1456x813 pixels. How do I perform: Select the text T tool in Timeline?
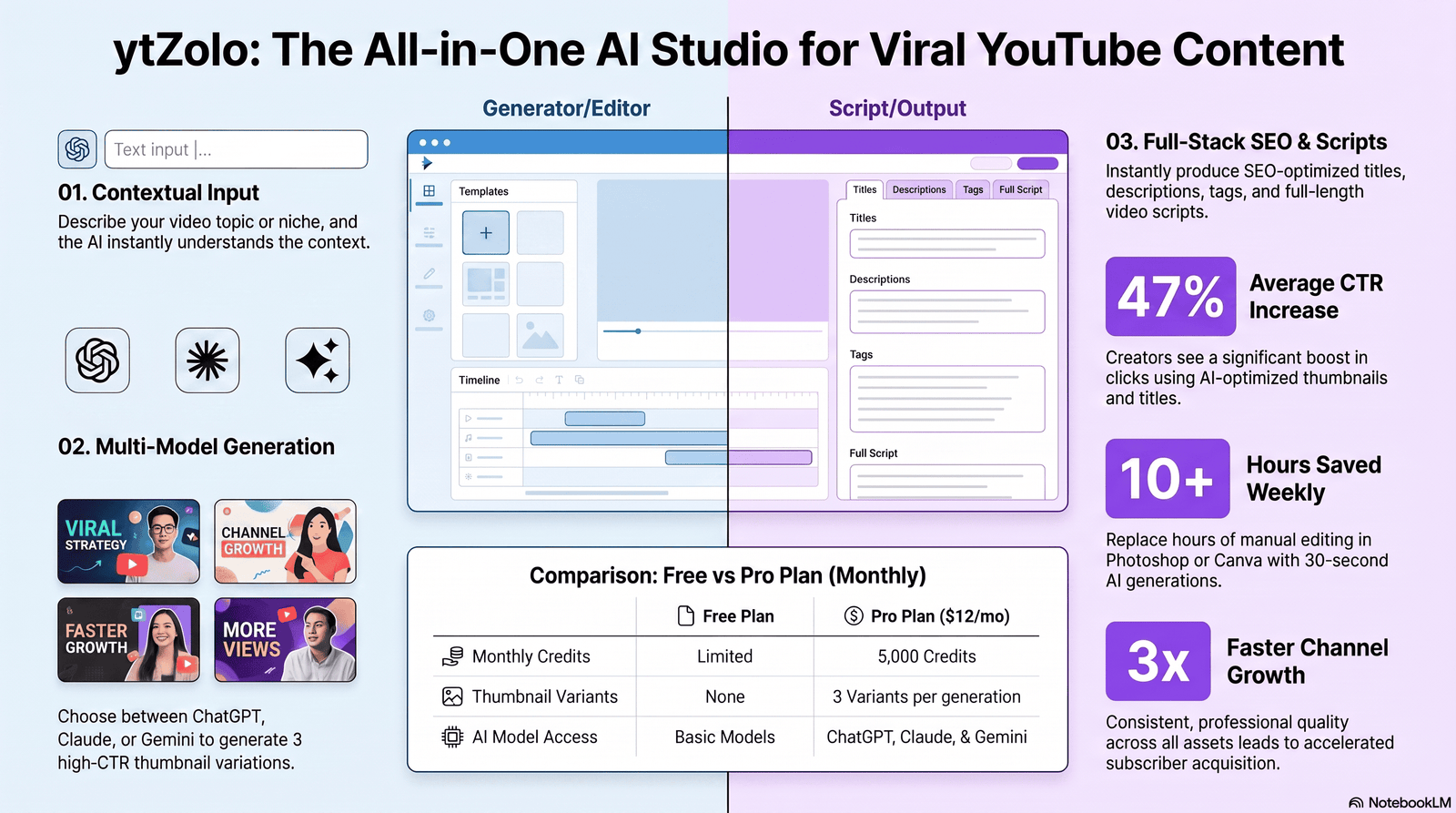(x=559, y=380)
